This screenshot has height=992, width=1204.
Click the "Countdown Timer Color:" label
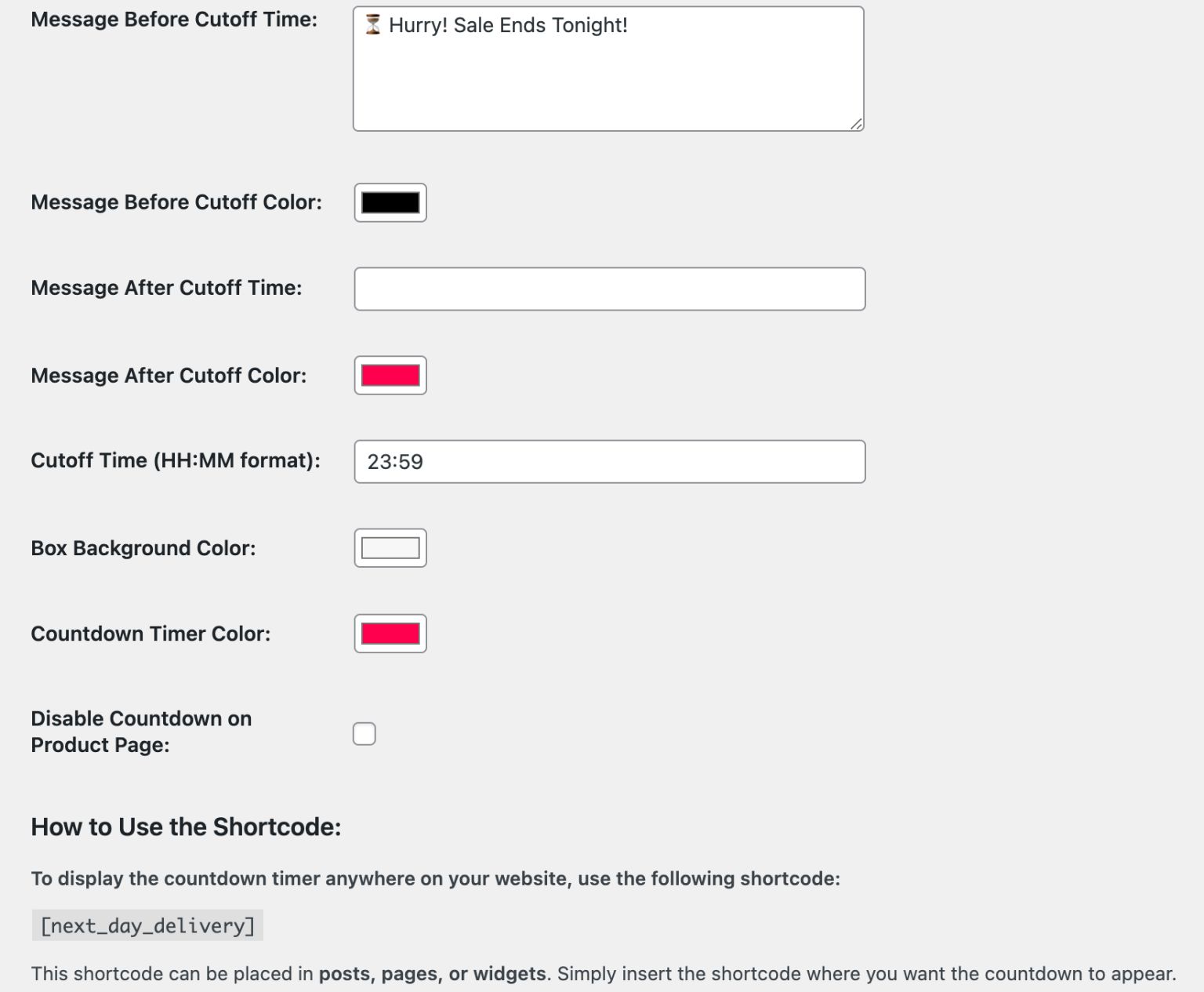point(150,634)
